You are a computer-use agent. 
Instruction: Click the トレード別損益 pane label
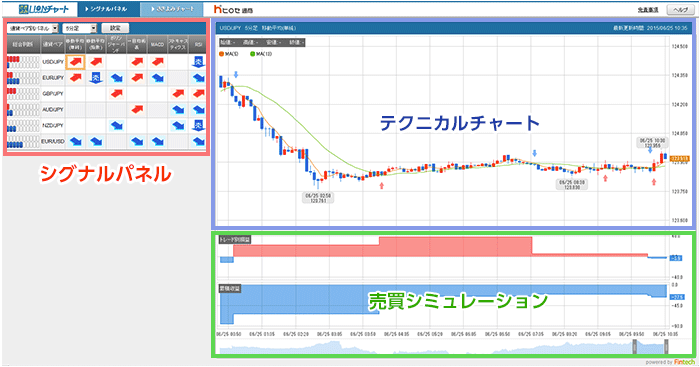(235, 240)
